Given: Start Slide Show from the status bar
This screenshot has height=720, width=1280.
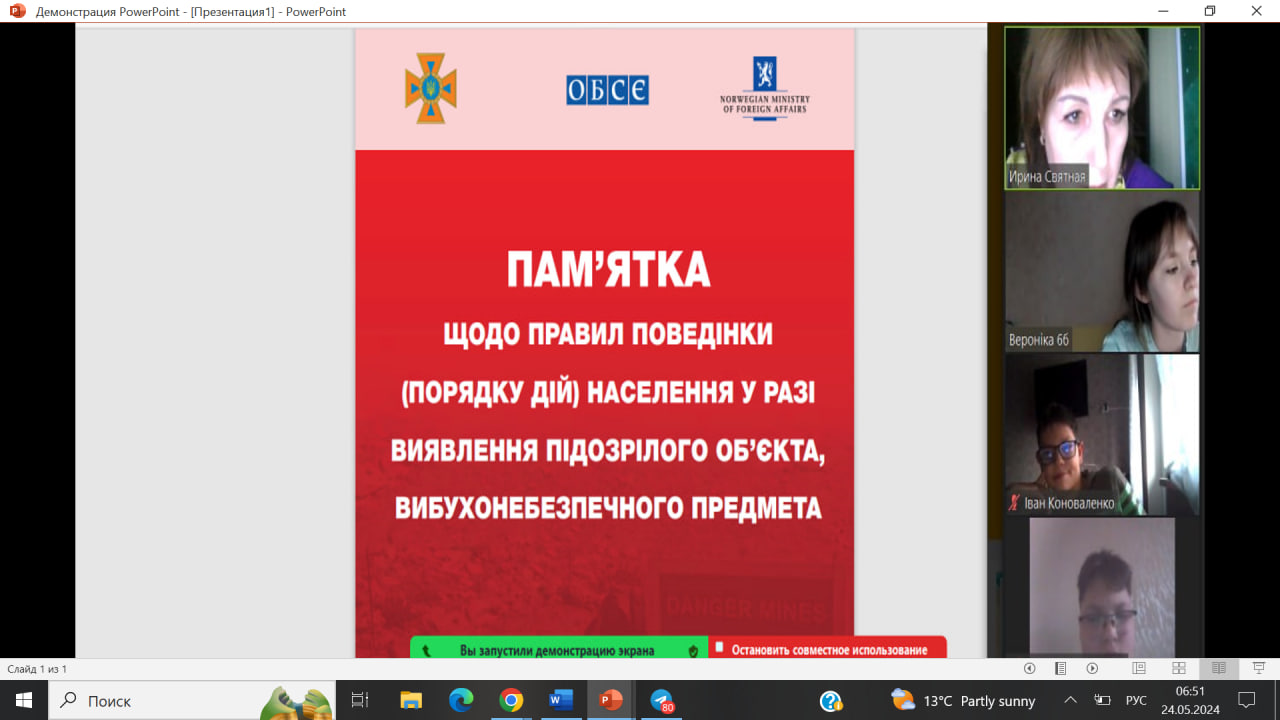Looking at the screenshot, I should (1259, 668).
